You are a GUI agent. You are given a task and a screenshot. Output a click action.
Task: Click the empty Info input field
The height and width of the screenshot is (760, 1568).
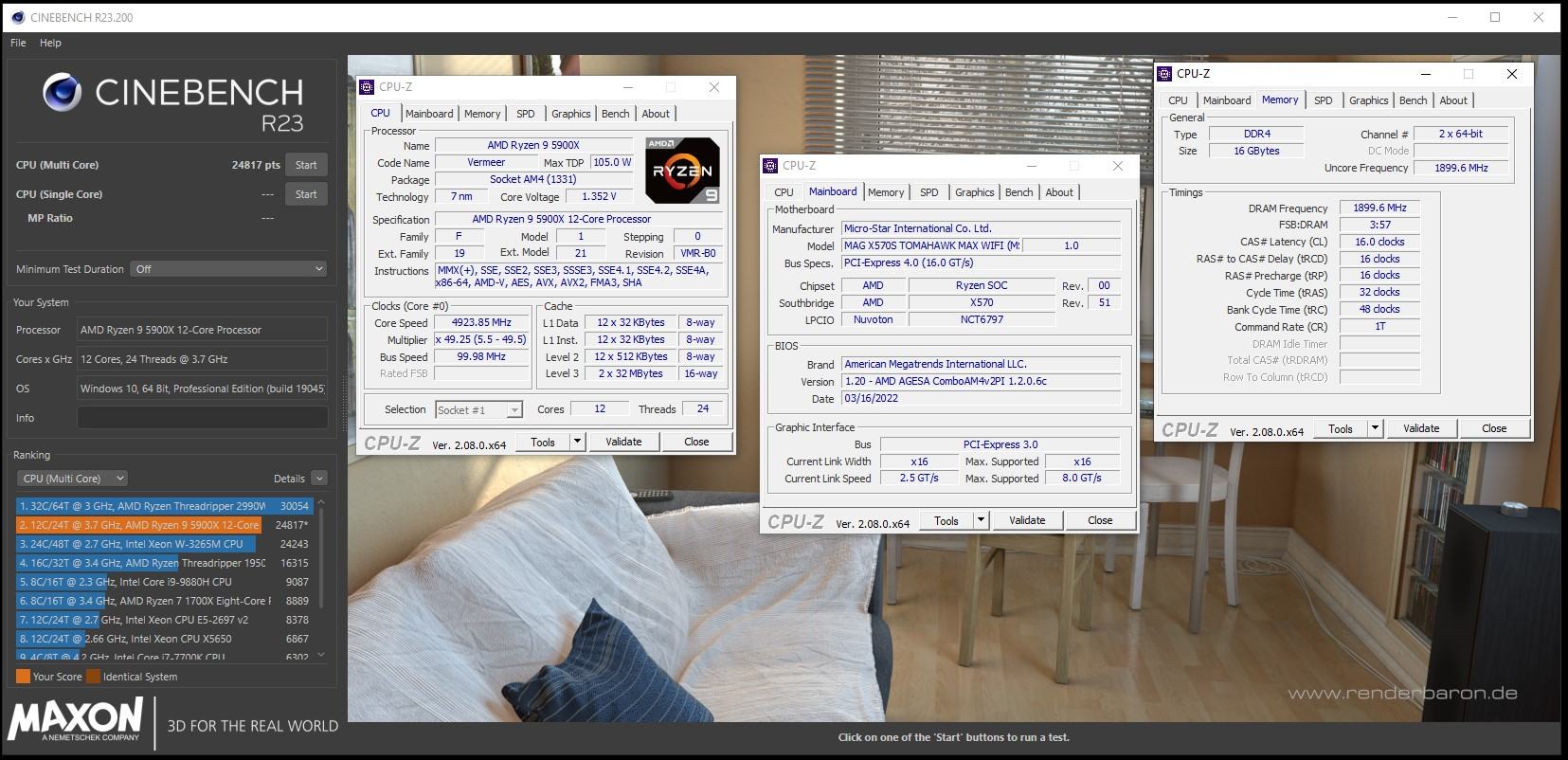203,418
